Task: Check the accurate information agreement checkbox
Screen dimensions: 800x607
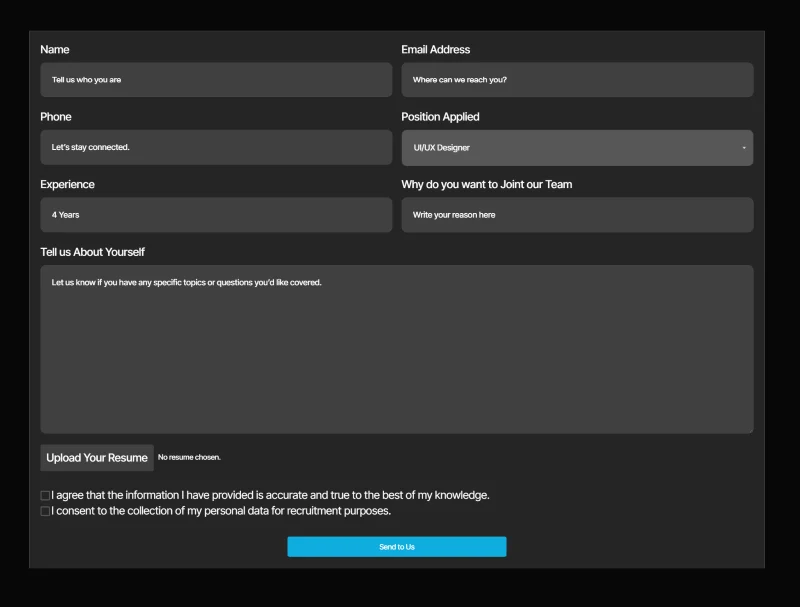Action: click(45, 495)
